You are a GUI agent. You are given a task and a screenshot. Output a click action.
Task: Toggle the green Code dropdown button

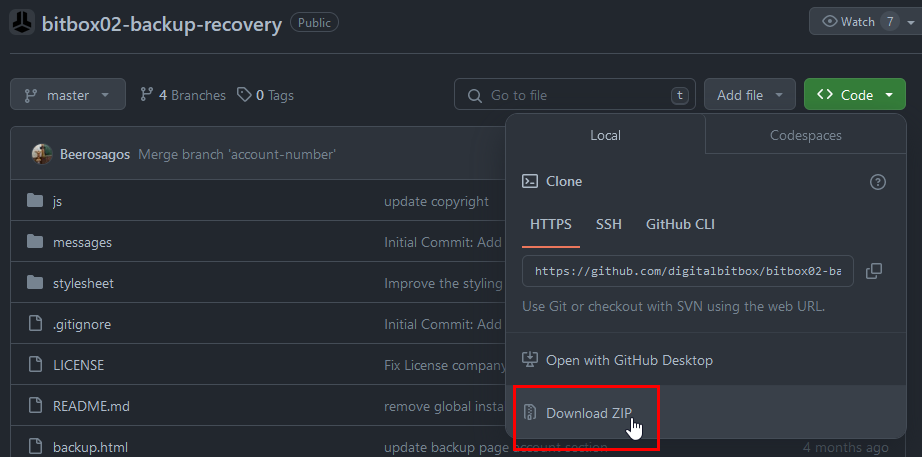pos(854,95)
